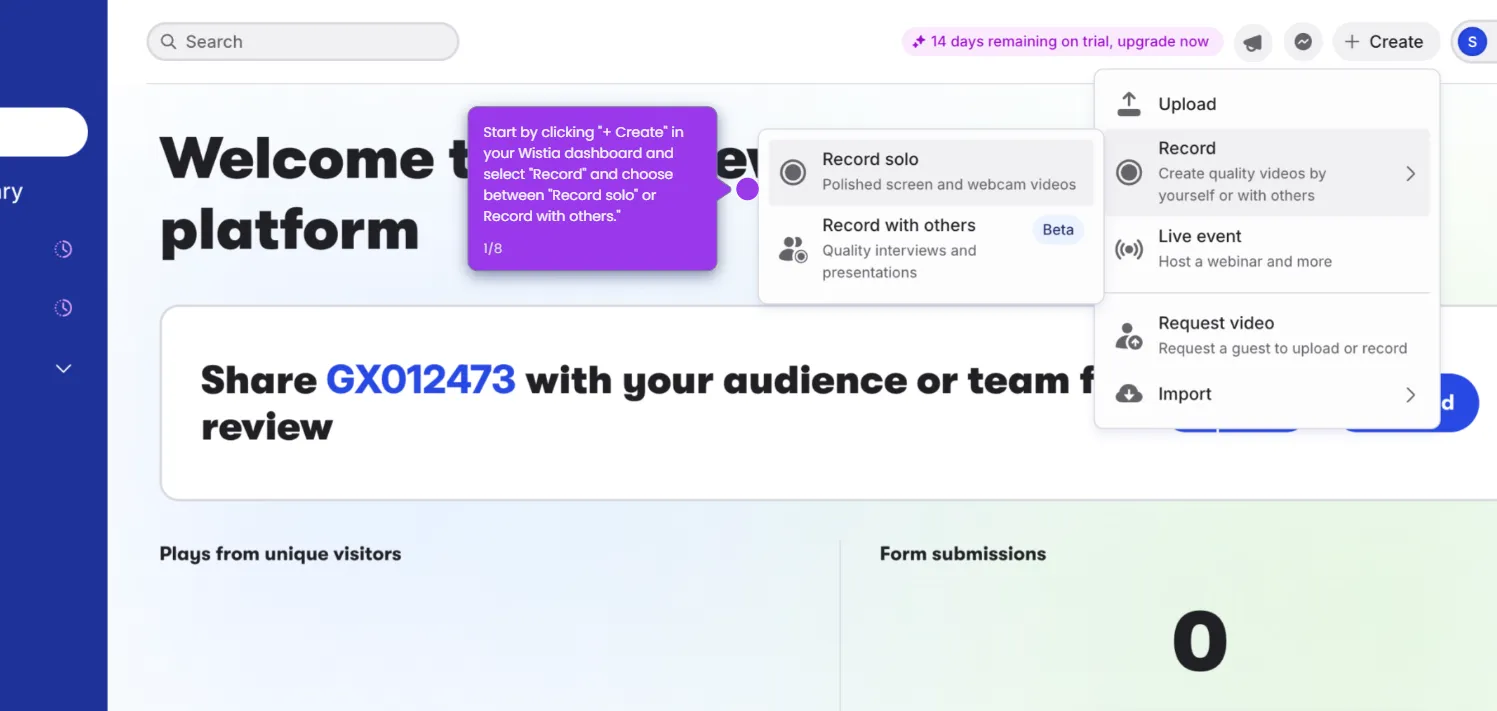
Task: Click the Record with others people icon
Action: point(793,250)
